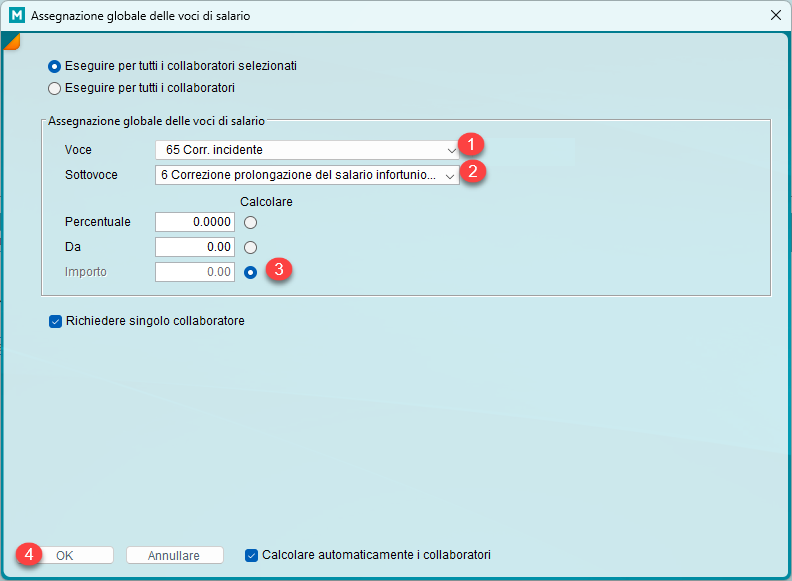
Task: Focus the Percentuale input field
Action: pyautogui.click(x=195, y=222)
